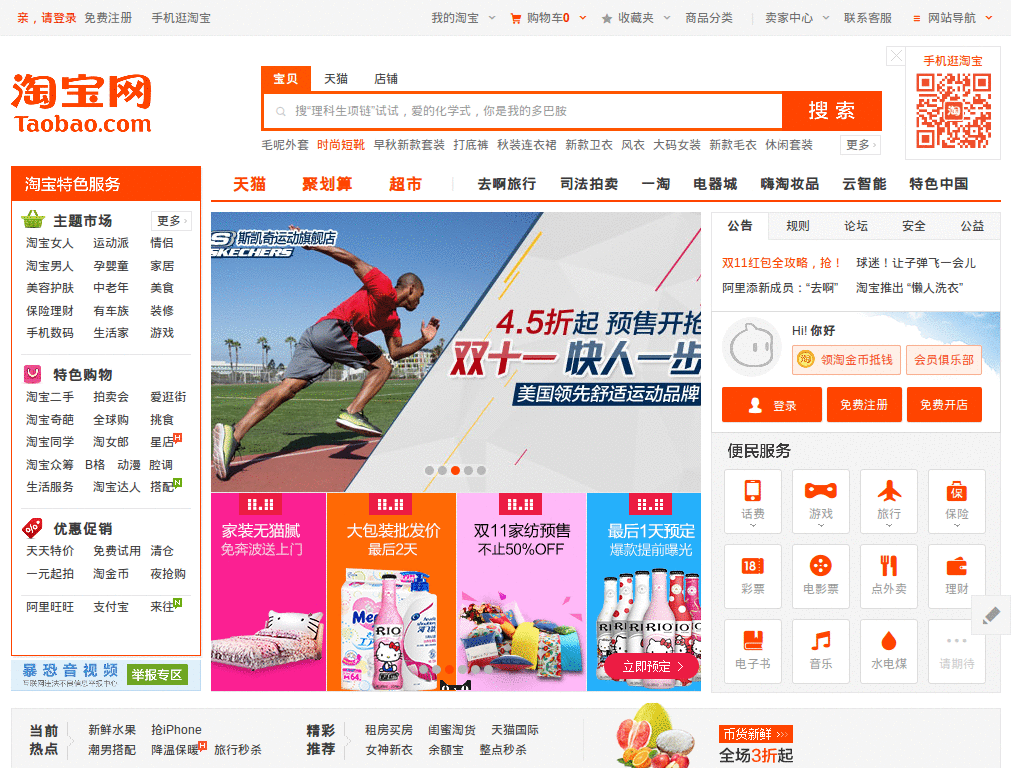Click the Taobao logo
Viewport: 1024px width, 768px height.
(x=82, y=104)
